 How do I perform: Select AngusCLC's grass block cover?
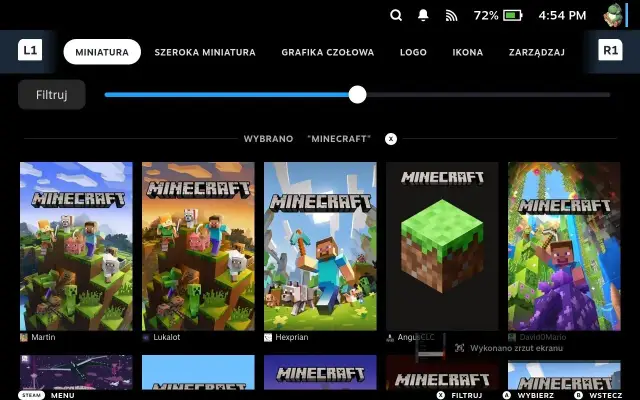442,246
